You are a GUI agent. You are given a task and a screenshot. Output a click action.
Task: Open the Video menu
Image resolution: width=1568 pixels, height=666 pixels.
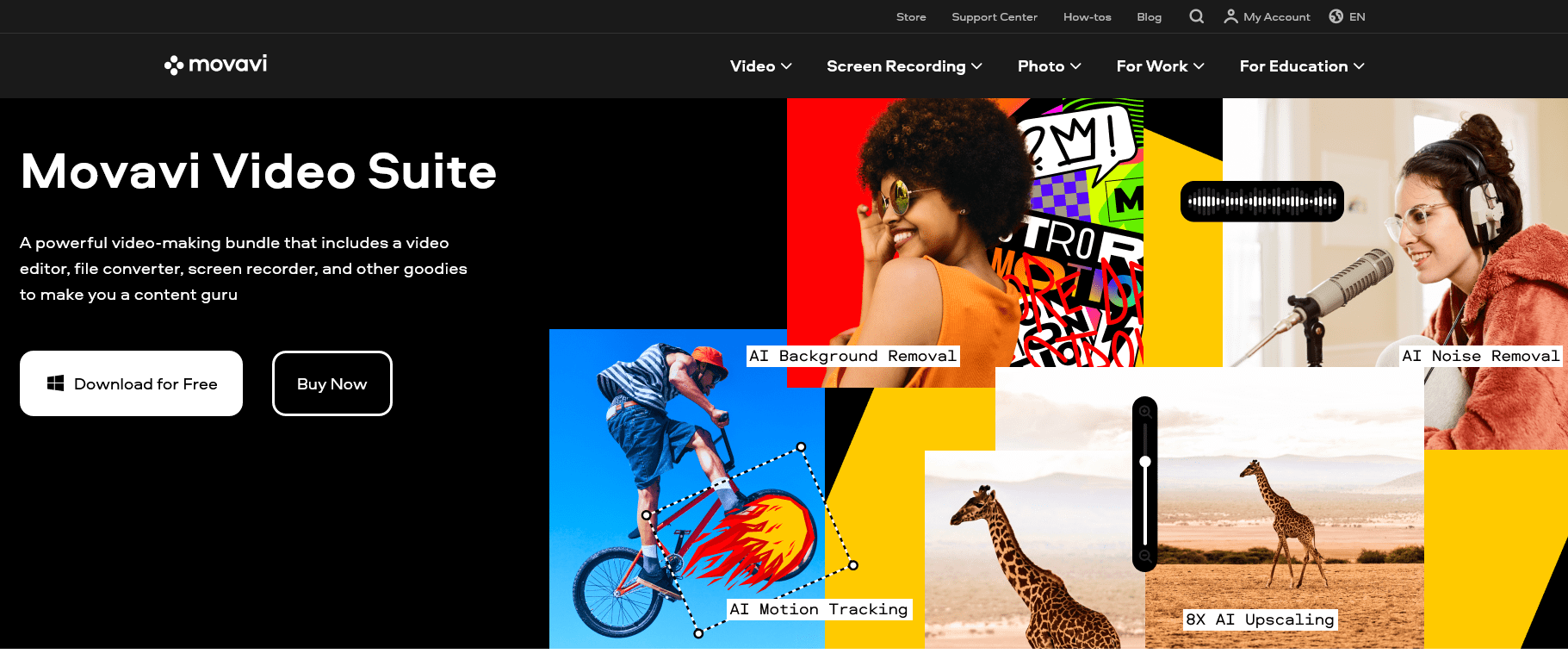pyautogui.click(x=761, y=66)
